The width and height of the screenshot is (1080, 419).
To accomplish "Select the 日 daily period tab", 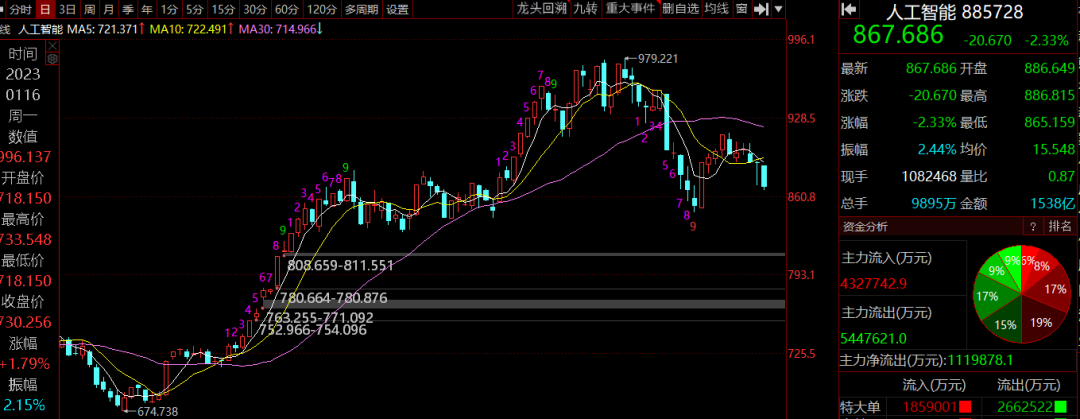I will [x=45, y=9].
